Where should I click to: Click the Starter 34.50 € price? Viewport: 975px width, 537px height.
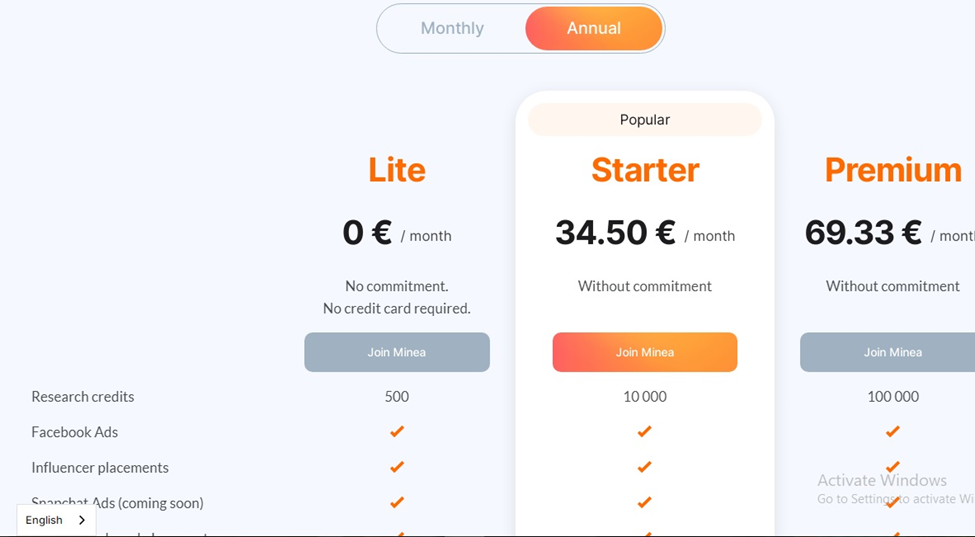pyautogui.click(x=616, y=233)
